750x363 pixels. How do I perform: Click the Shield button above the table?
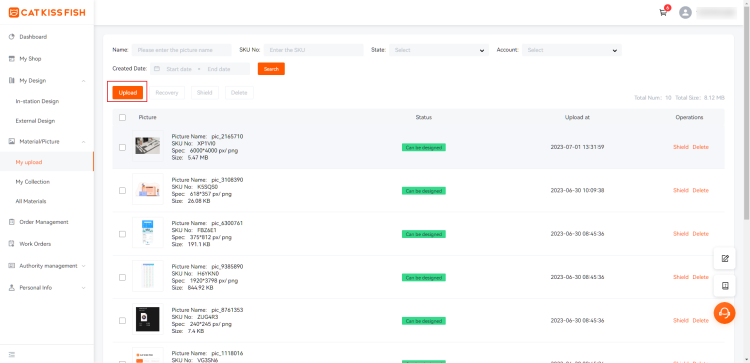click(x=205, y=93)
